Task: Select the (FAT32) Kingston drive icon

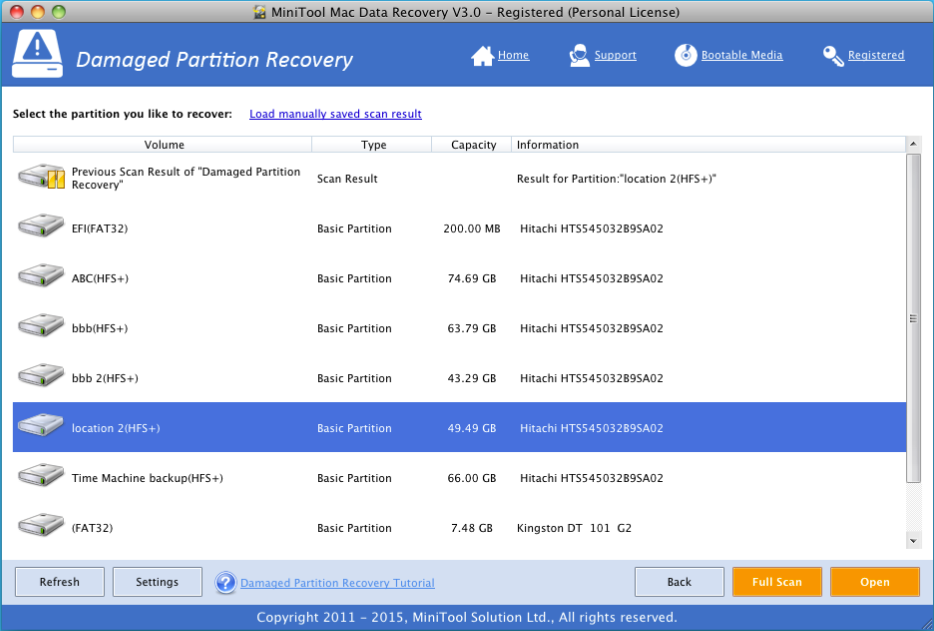Action: 41,527
